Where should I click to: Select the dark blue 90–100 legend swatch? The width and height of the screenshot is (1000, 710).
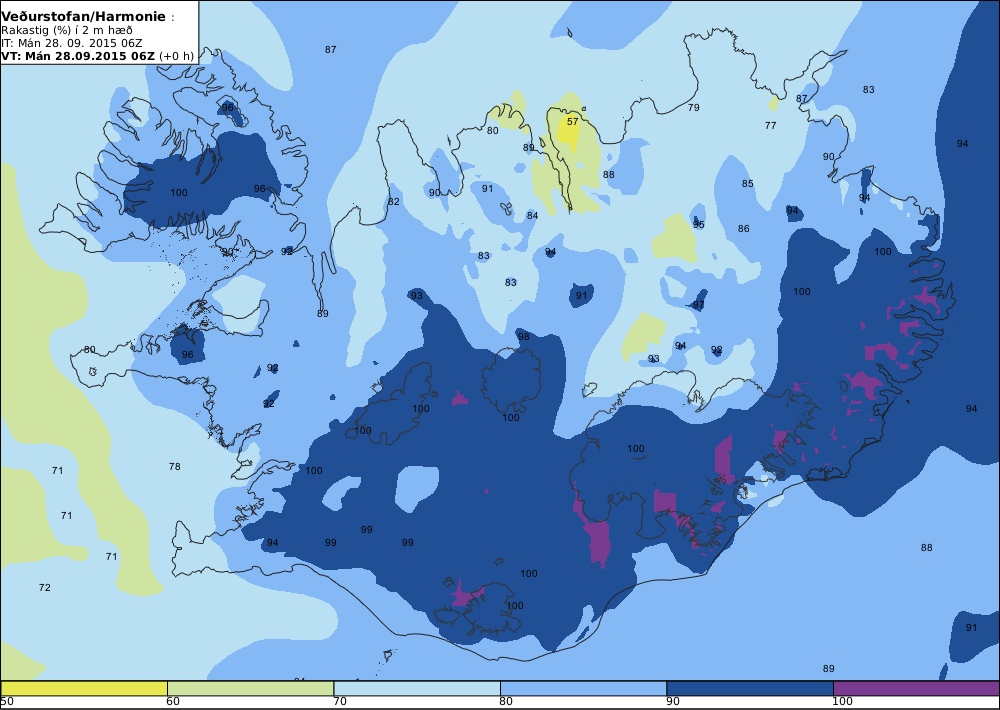[749, 688]
